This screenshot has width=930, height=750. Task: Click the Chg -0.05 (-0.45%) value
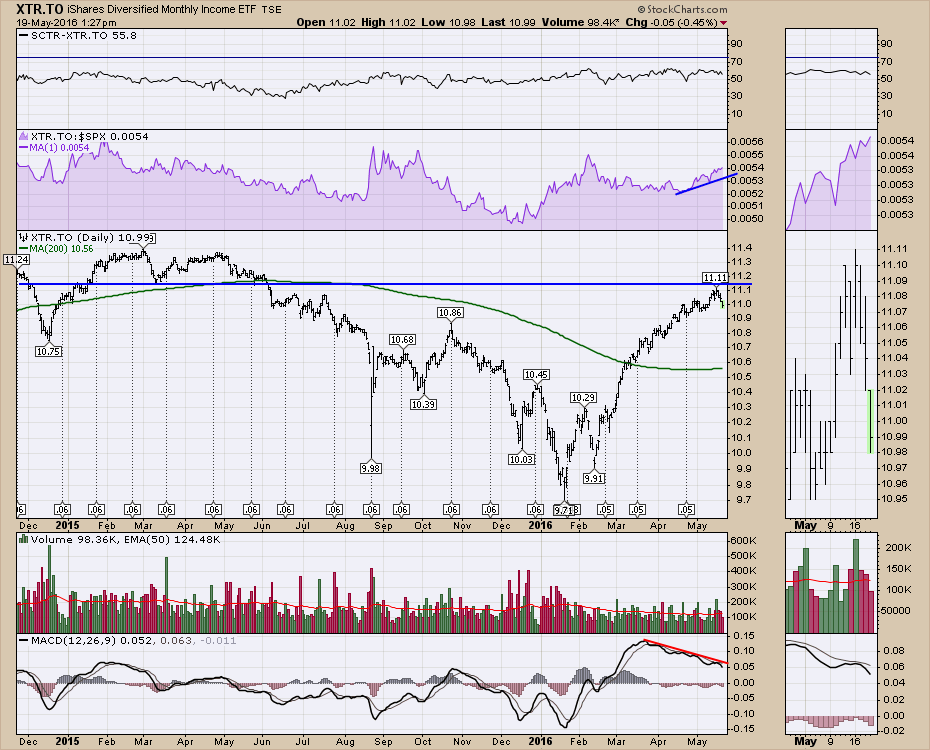[671, 22]
